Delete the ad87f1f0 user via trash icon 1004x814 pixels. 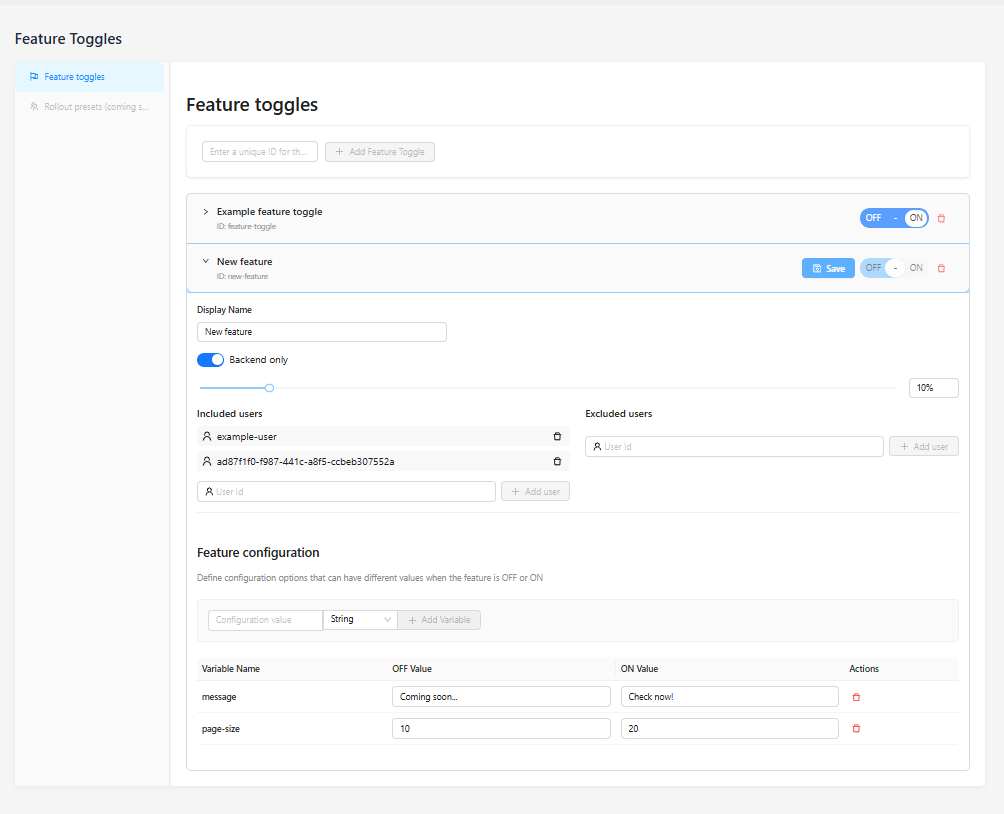pos(557,461)
